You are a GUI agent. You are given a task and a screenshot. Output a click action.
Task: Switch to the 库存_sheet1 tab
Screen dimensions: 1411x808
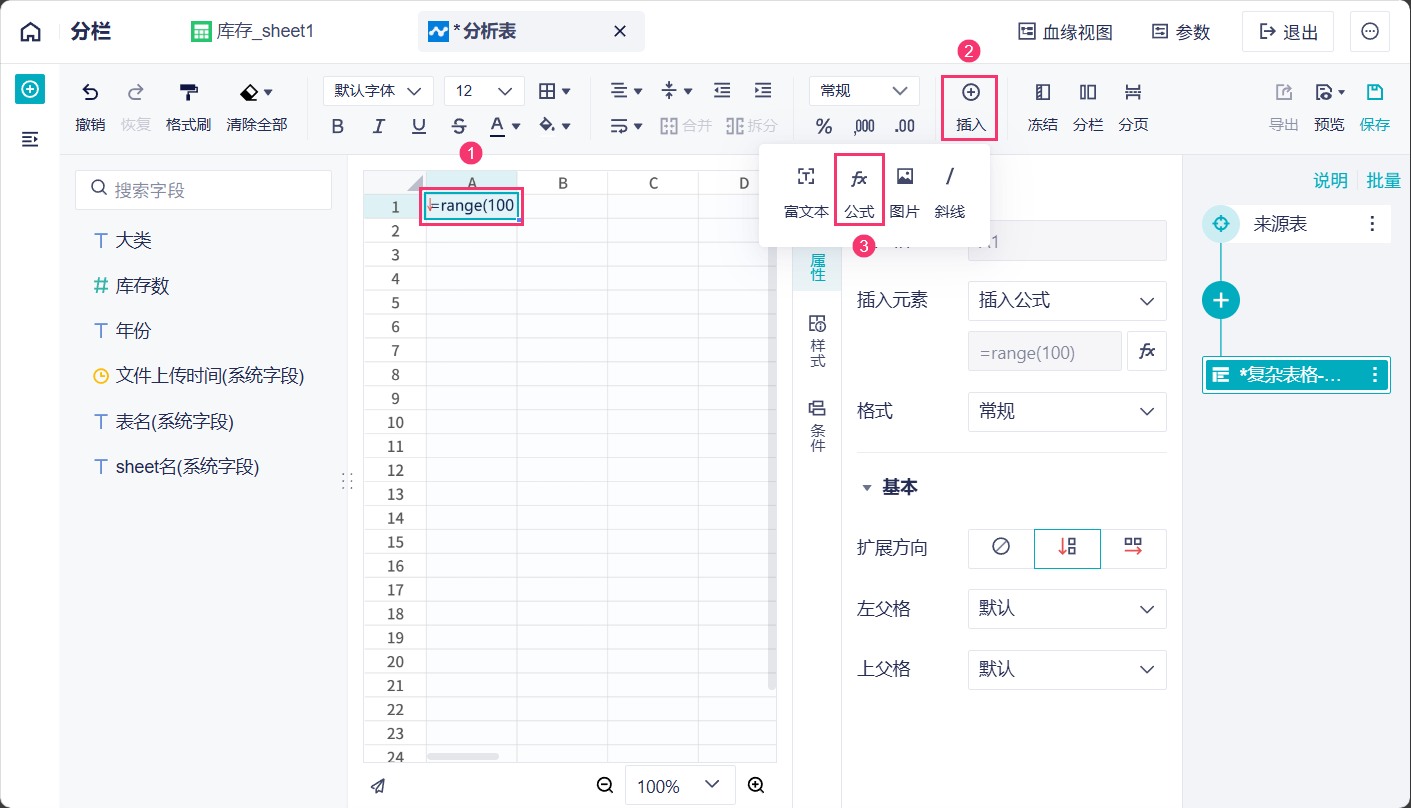(x=253, y=32)
